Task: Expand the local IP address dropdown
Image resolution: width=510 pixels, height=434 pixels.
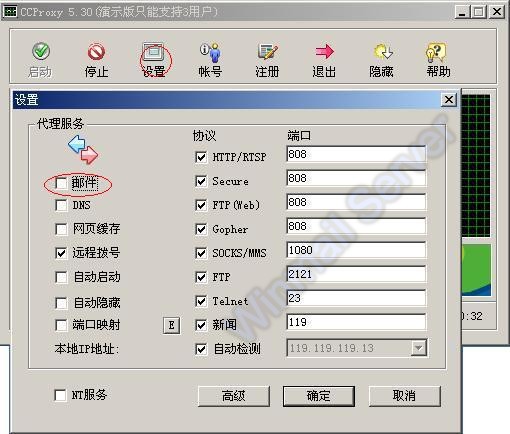Action: pyautogui.click(x=418, y=348)
